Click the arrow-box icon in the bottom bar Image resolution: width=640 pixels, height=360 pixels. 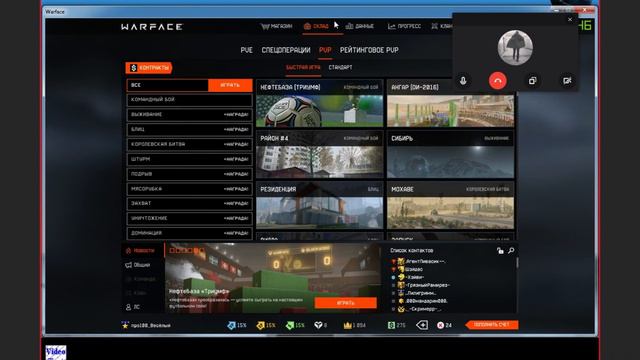click(422, 325)
